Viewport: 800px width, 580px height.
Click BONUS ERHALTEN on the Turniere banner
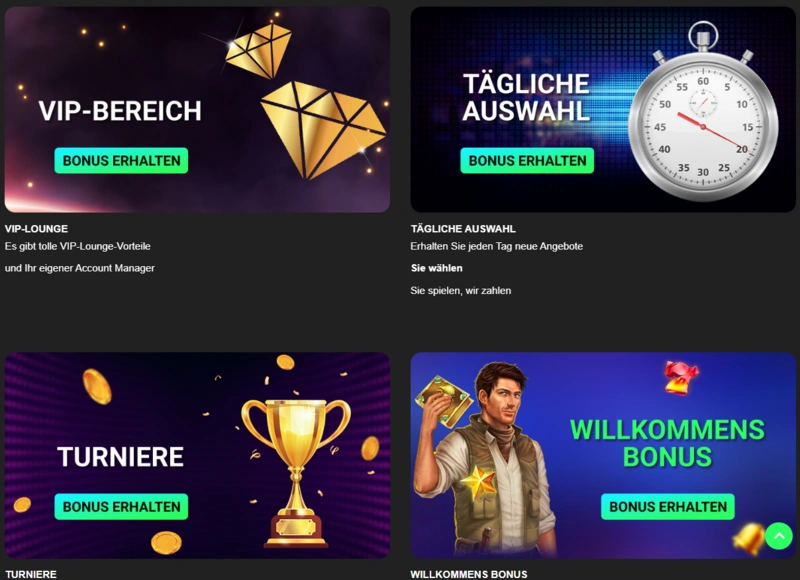pyautogui.click(x=121, y=507)
